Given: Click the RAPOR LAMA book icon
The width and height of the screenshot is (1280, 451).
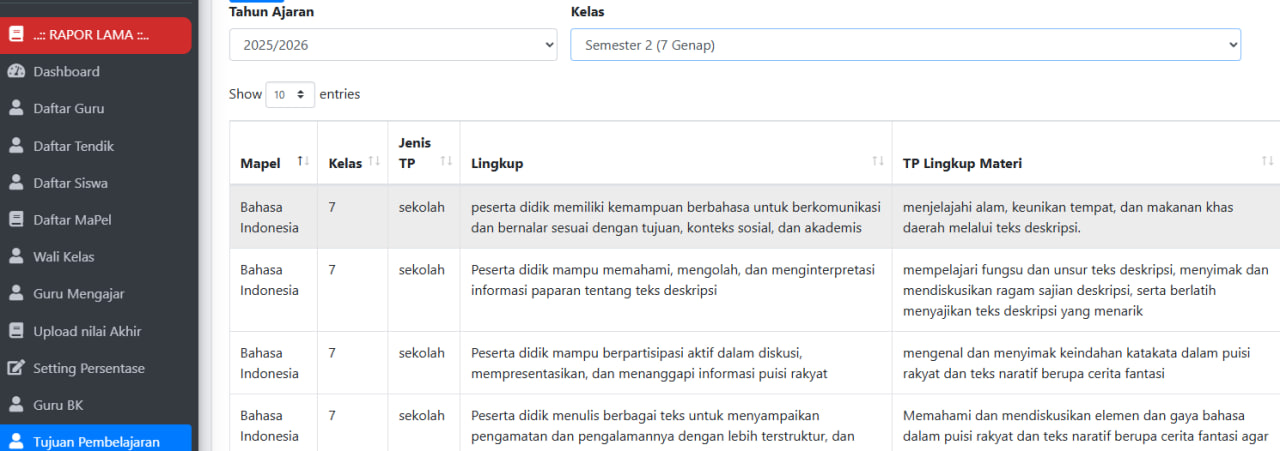Looking at the screenshot, I should [15, 35].
